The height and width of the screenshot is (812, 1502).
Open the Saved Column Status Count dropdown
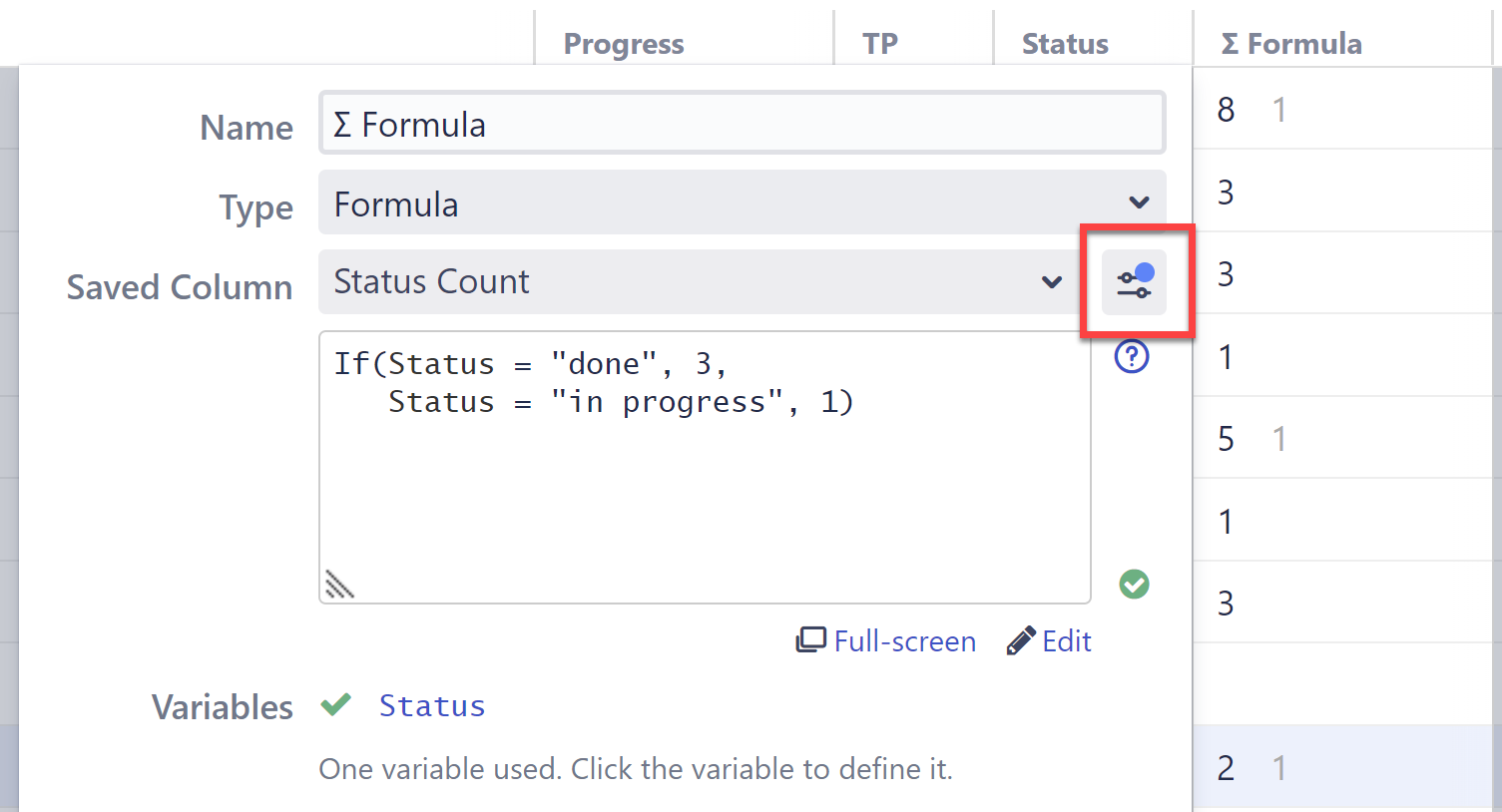click(699, 282)
